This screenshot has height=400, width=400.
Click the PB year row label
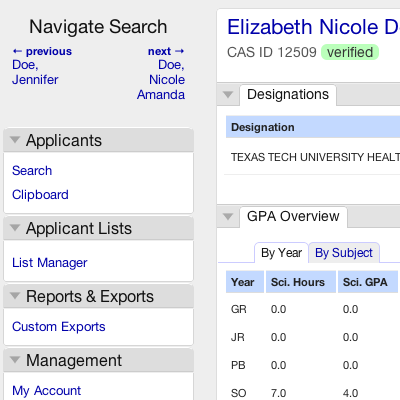pyautogui.click(x=238, y=365)
